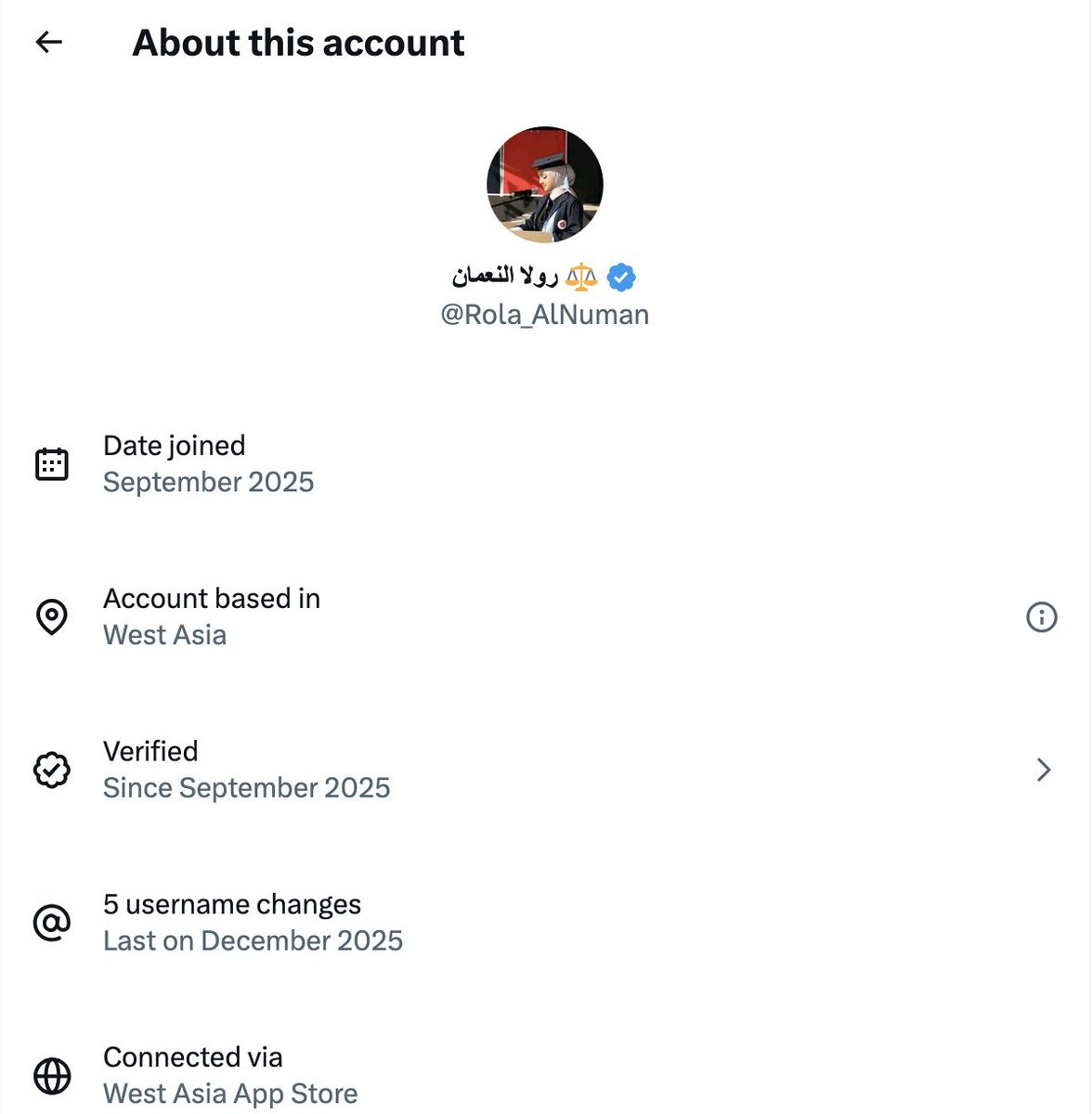Select the 5 username changes row

(x=546, y=923)
